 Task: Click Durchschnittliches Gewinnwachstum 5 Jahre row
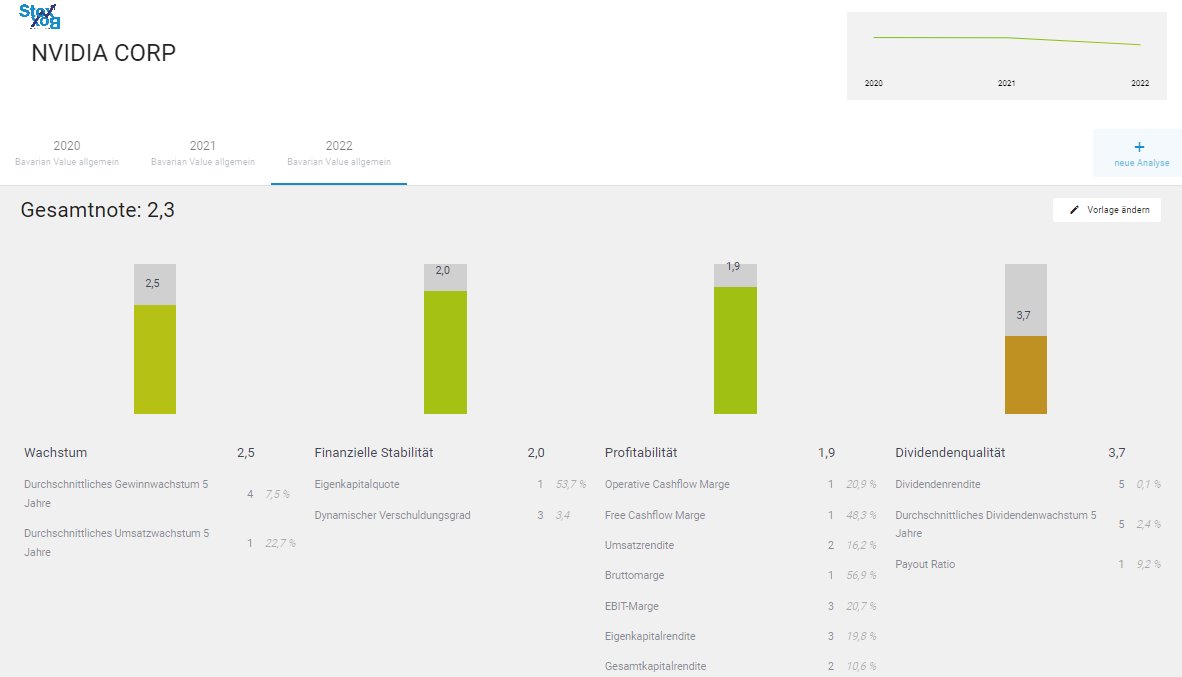click(x=158, y=494)
